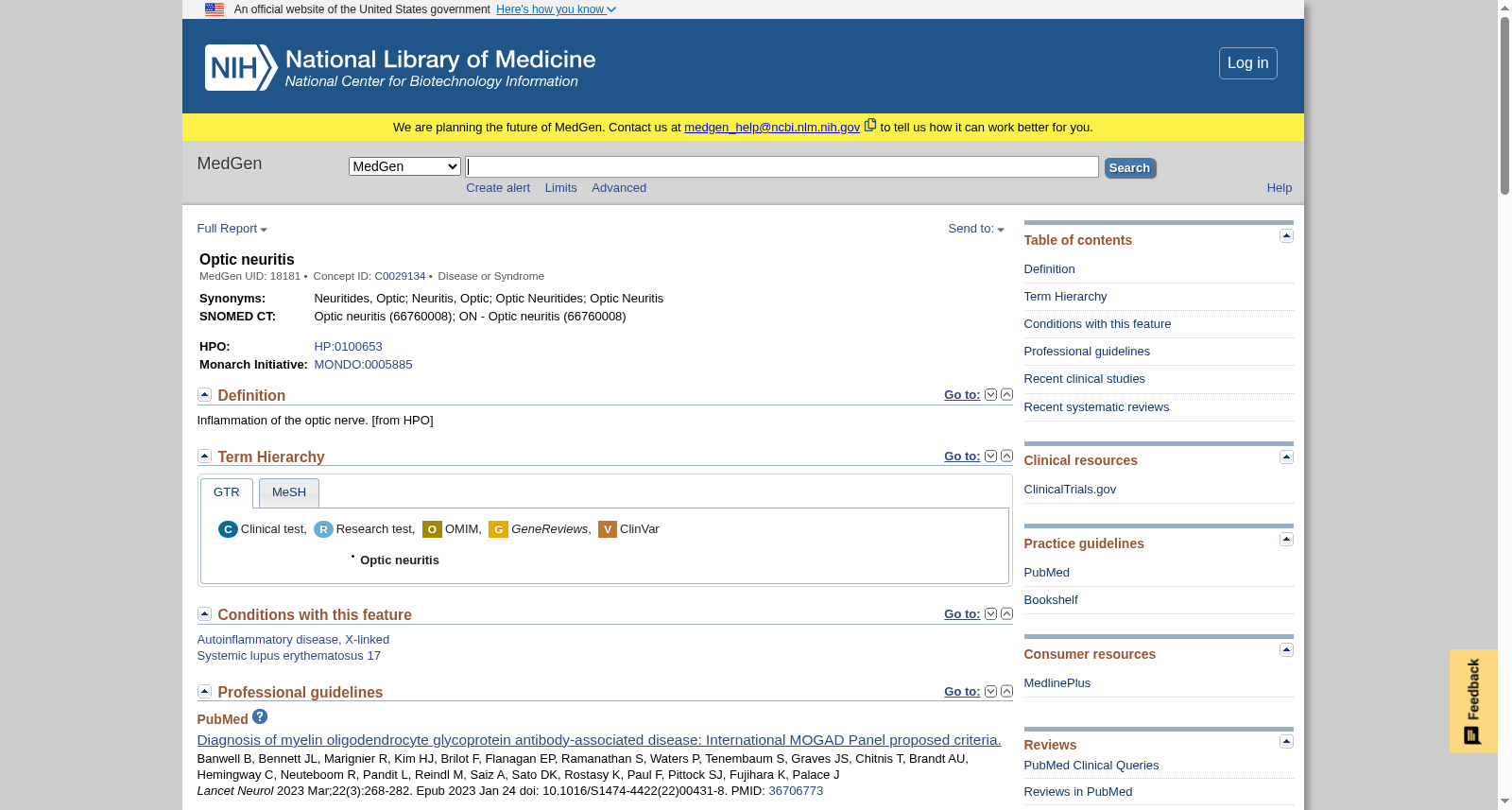
Task: Click the V ClinVar badge
Action: (608, 529)
